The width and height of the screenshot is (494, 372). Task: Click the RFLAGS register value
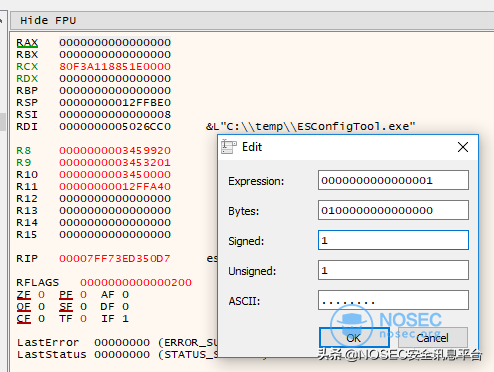click(136, 283)
